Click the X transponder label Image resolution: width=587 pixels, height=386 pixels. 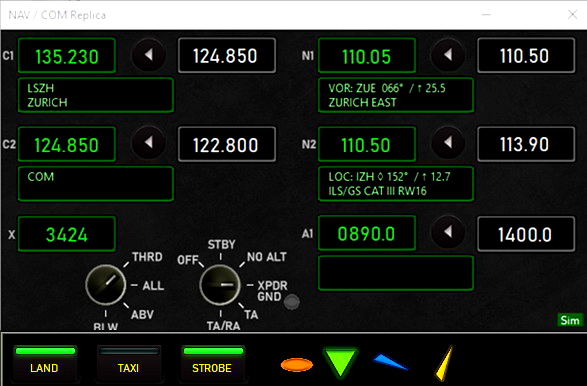tap(12, 234)
